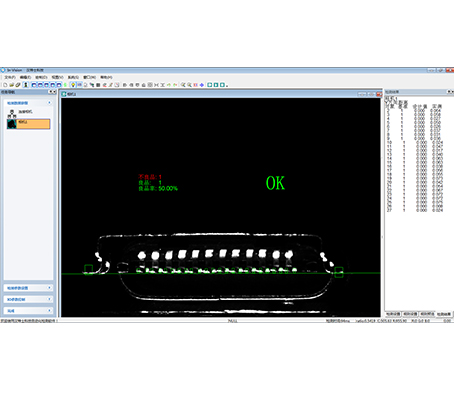Screen dimensions: 454x416
Task: Click the green dollar sign toolbar icon
Action: (65, 85)
